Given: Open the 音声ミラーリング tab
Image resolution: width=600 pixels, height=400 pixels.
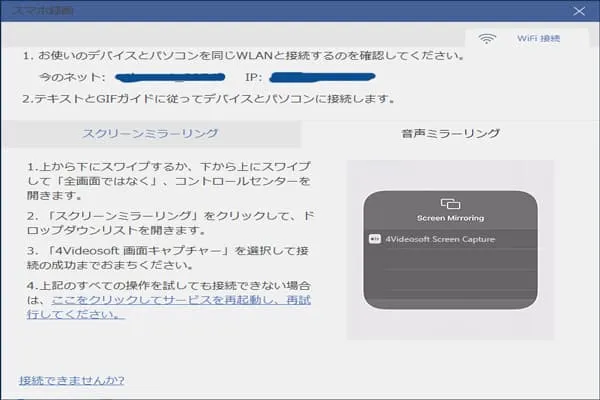Looking at the screenshot, I should (x=450, y=133).
